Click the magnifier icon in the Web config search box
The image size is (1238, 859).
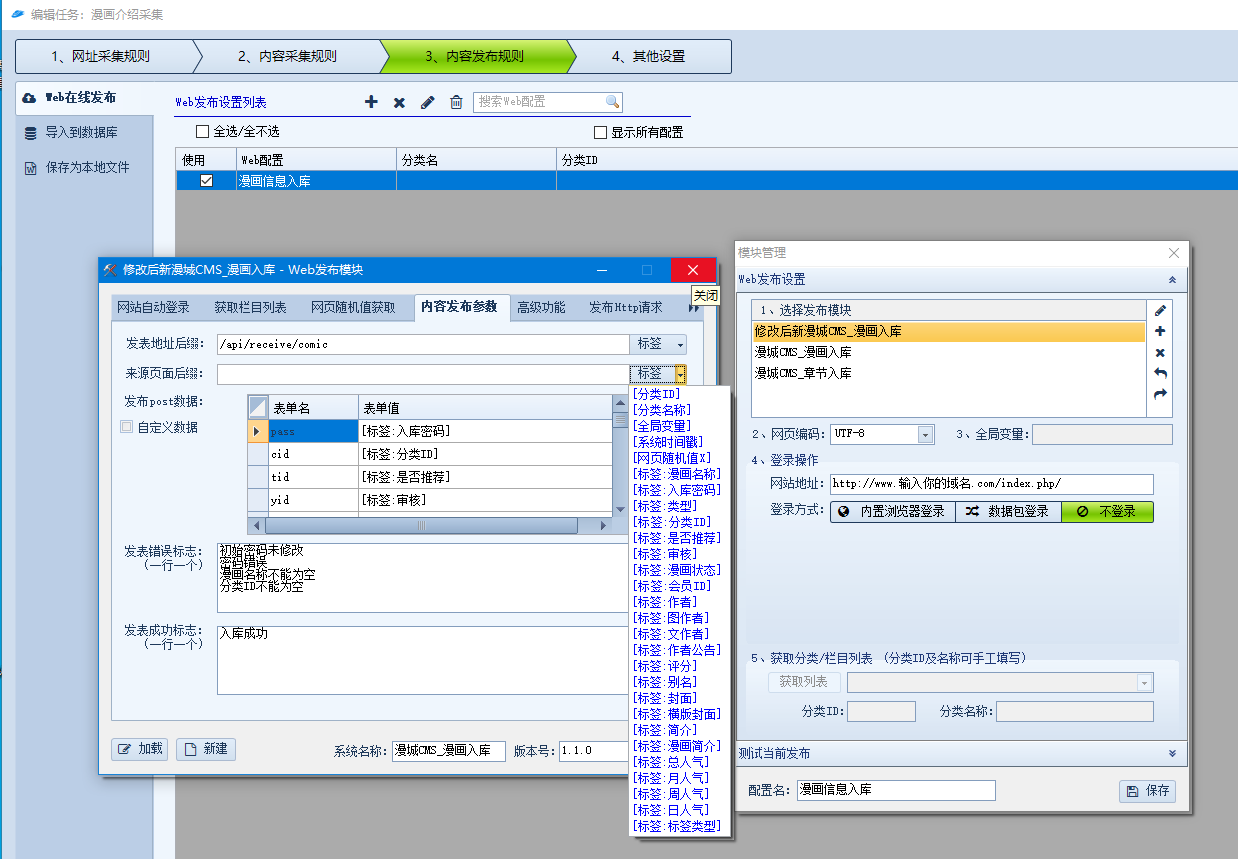pyautogui.click(x=612, y=102)
